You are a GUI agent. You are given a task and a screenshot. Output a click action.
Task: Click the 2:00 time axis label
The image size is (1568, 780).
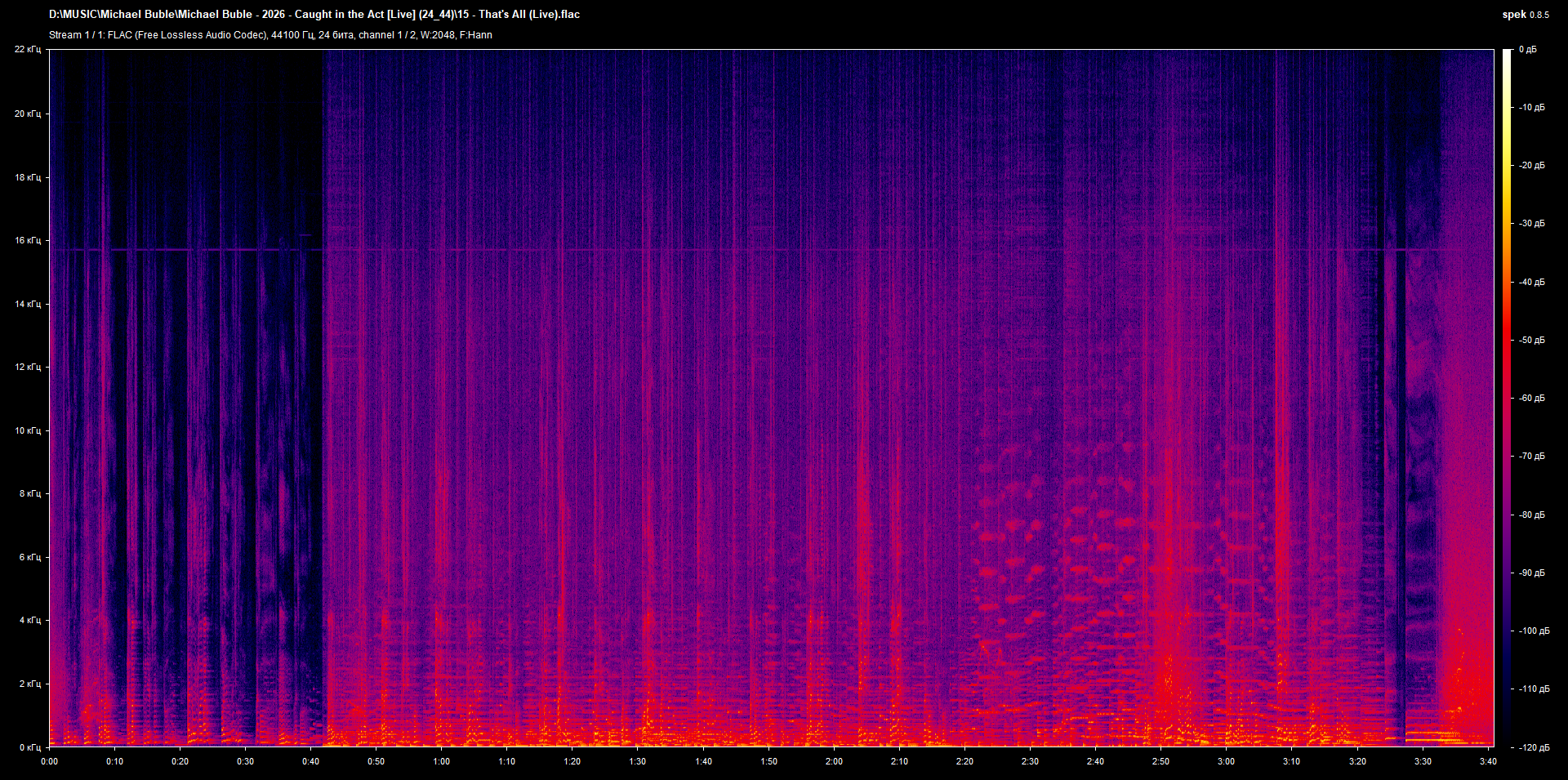[x=834, y=761]
